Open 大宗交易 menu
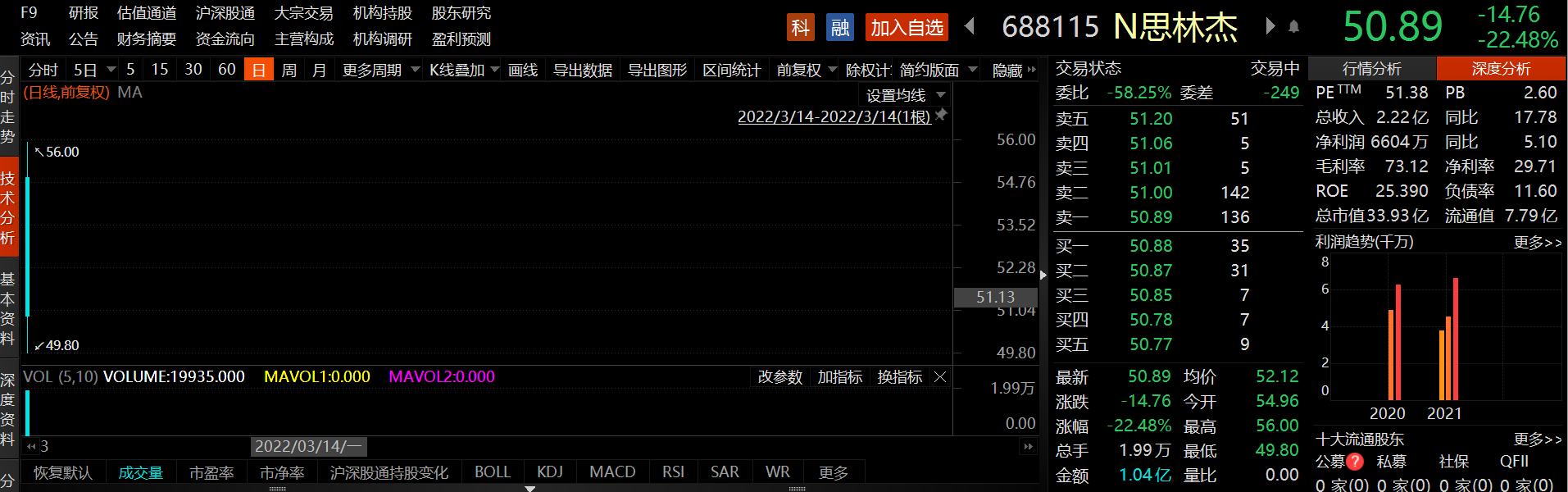The image size is (1568, 492). point(304,13)
